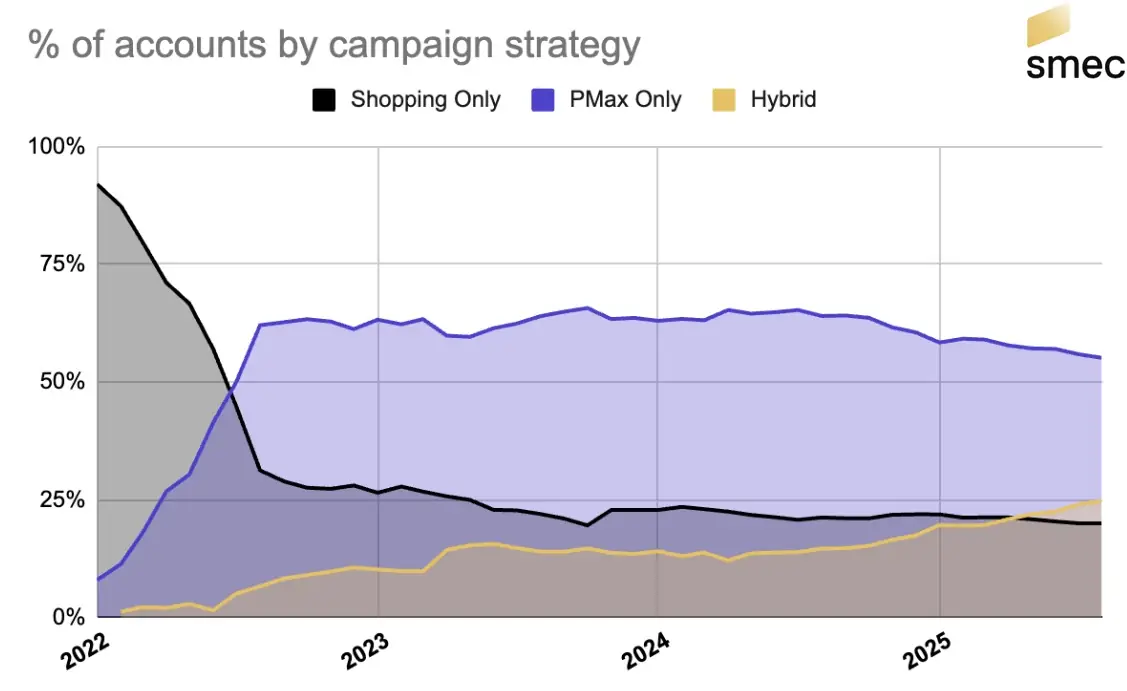1127x691 pixels.
Task: Select the Shopping Only legend label
Action: [425, 100]
